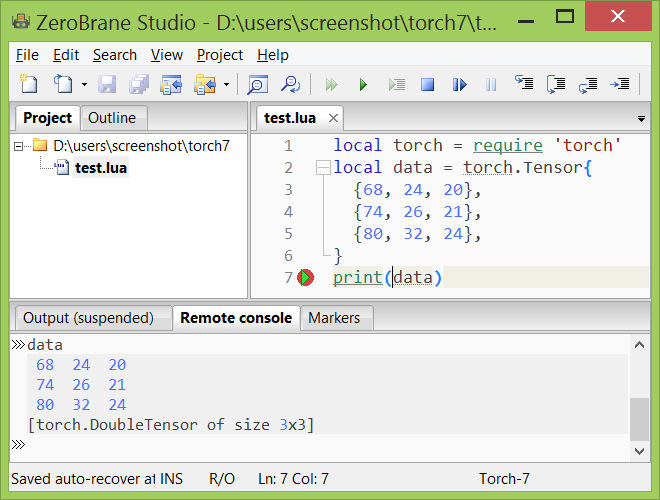This screenshot has width=660, height=500.
Task: Switch to the Project tab
Action: point(48,118)
